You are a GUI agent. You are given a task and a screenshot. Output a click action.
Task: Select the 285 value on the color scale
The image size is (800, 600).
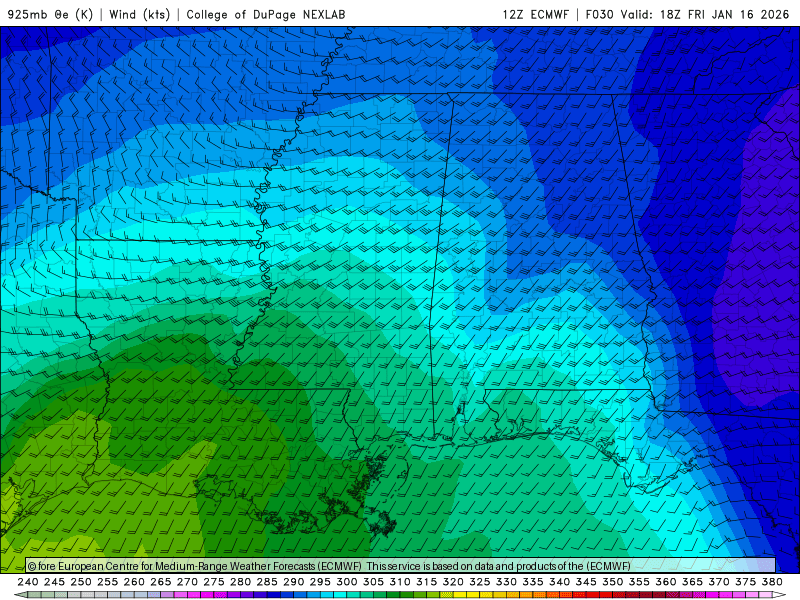pyautogui.click(x=267, y=582)
